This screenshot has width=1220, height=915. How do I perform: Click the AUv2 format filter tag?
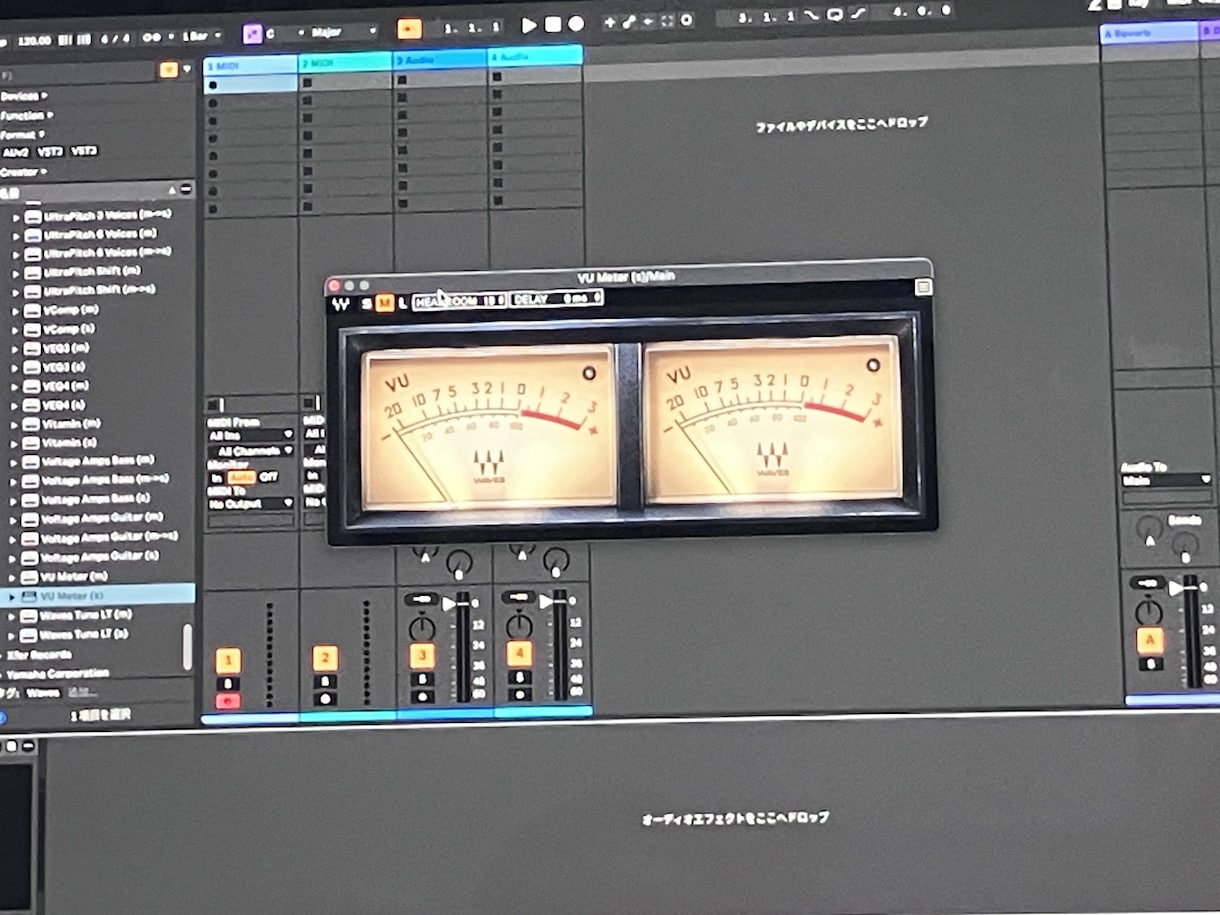[x=16, y=153]
